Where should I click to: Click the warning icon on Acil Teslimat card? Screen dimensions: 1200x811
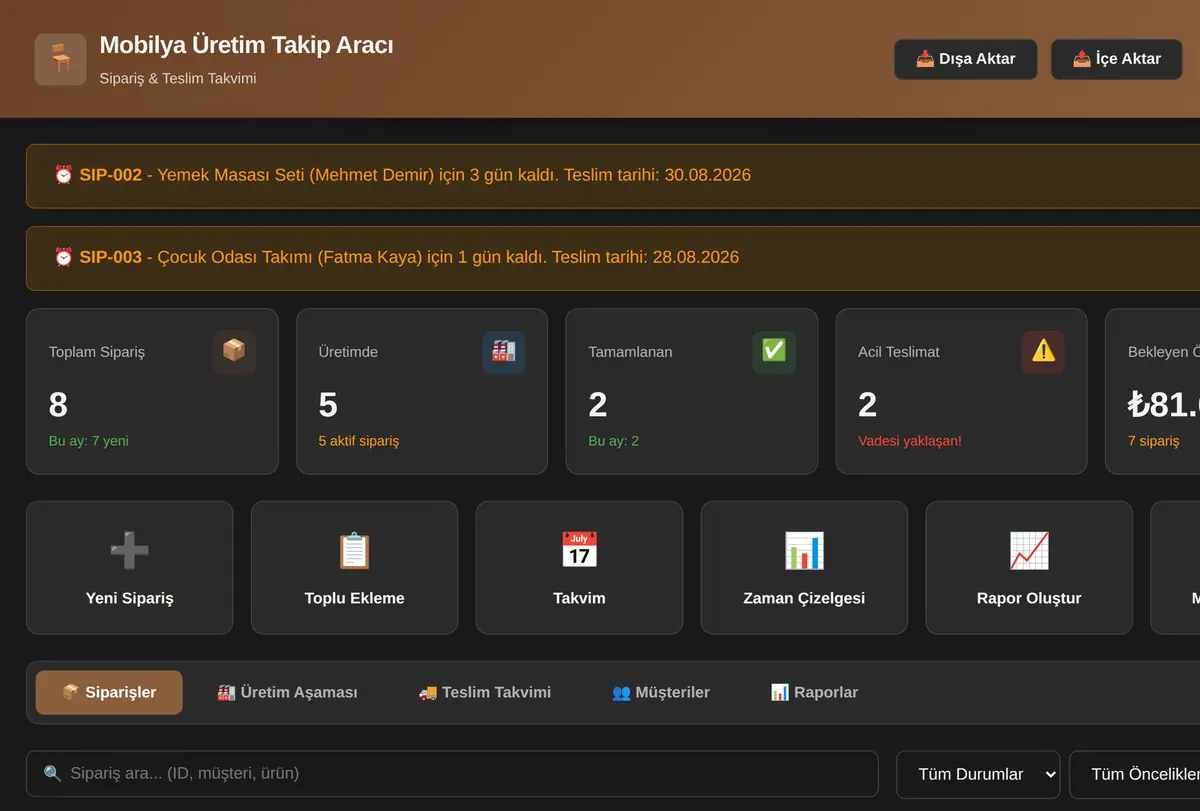point(1043,352)
